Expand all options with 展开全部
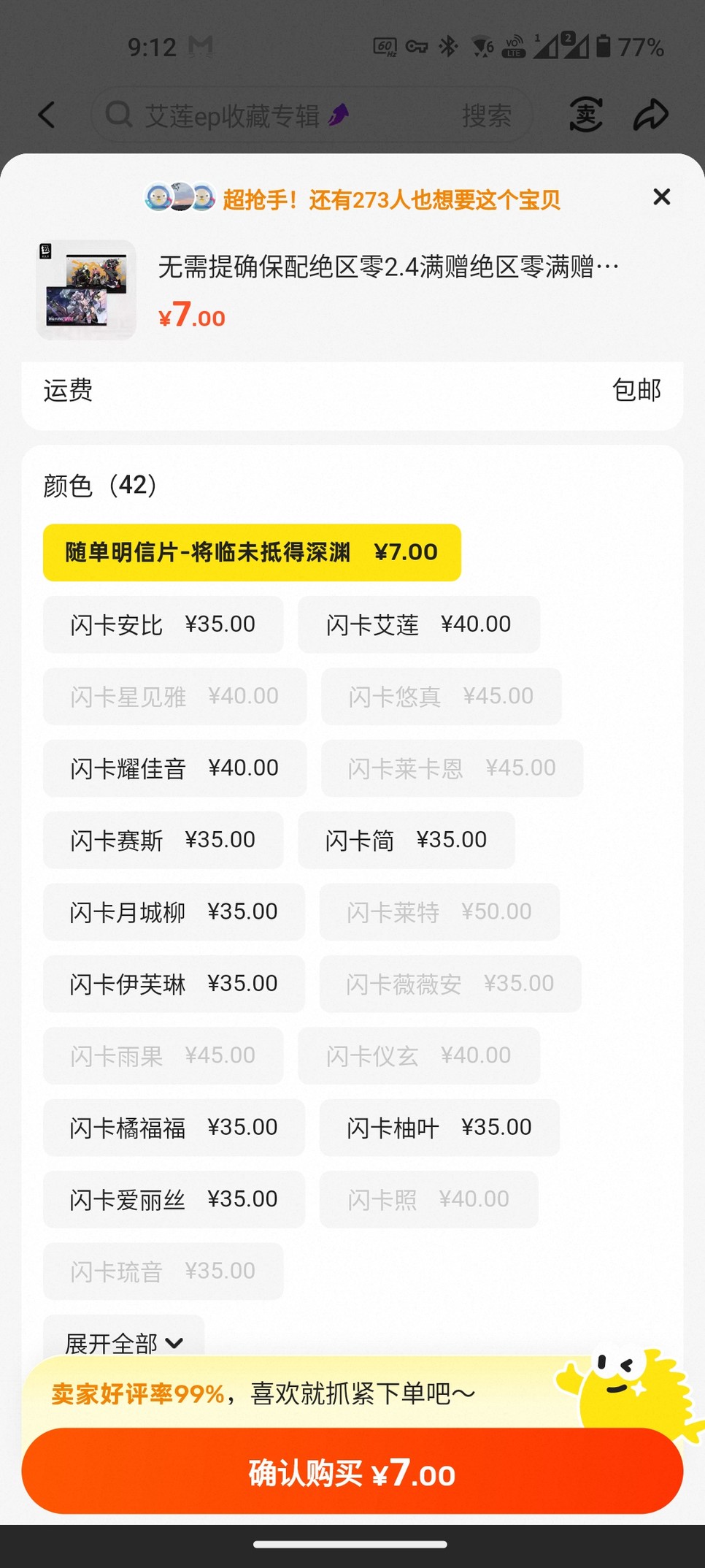The width and height of the screenshot is (705, 1568). point(123,1342)
